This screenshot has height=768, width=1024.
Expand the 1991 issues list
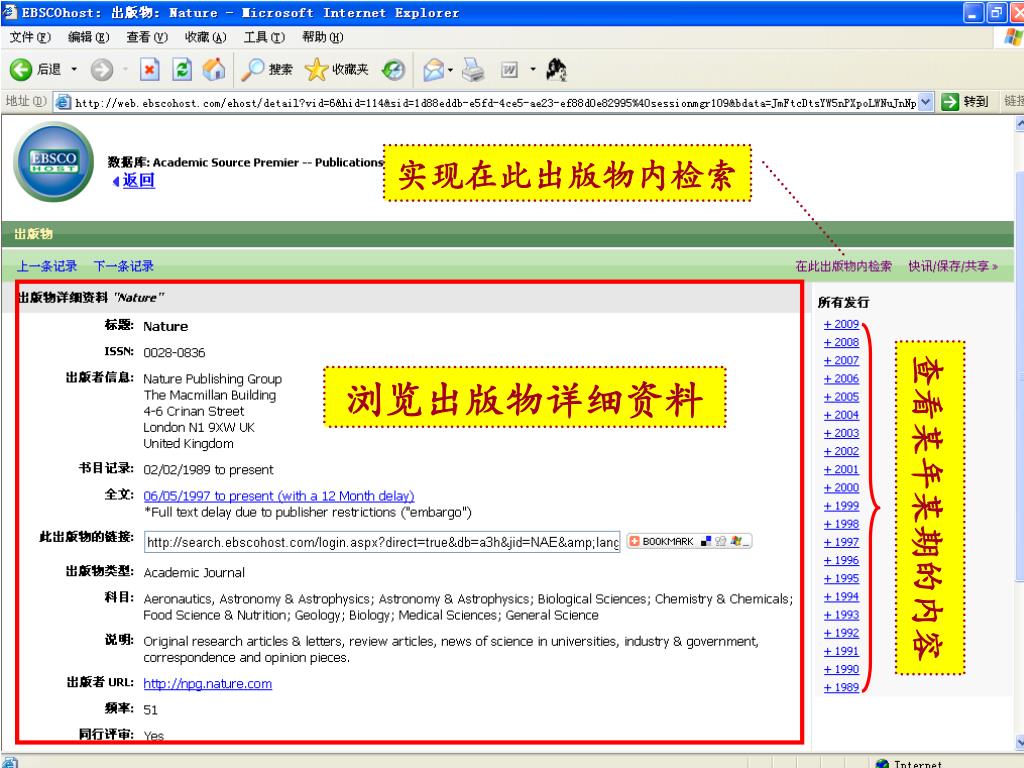point(841,651)
